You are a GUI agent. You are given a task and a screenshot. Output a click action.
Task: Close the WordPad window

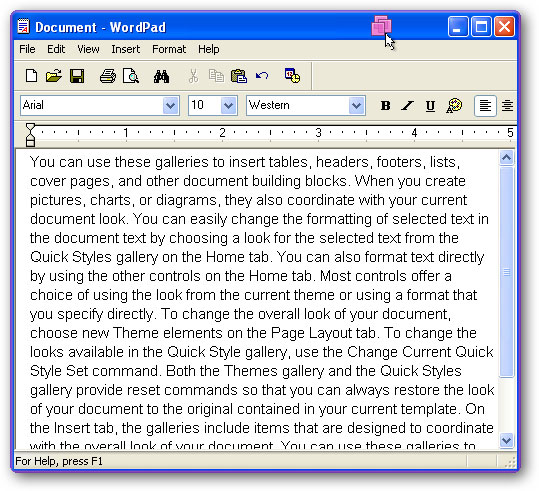click(x=504, y=26)
